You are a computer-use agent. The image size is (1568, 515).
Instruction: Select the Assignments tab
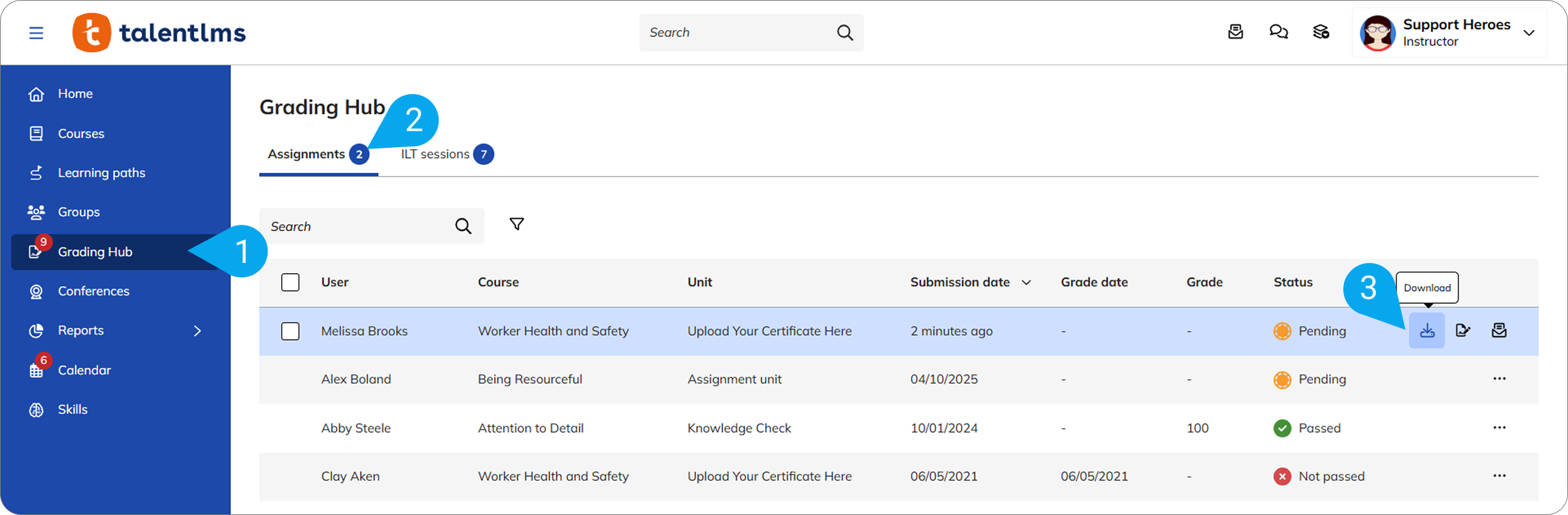(x=307, y=154)
